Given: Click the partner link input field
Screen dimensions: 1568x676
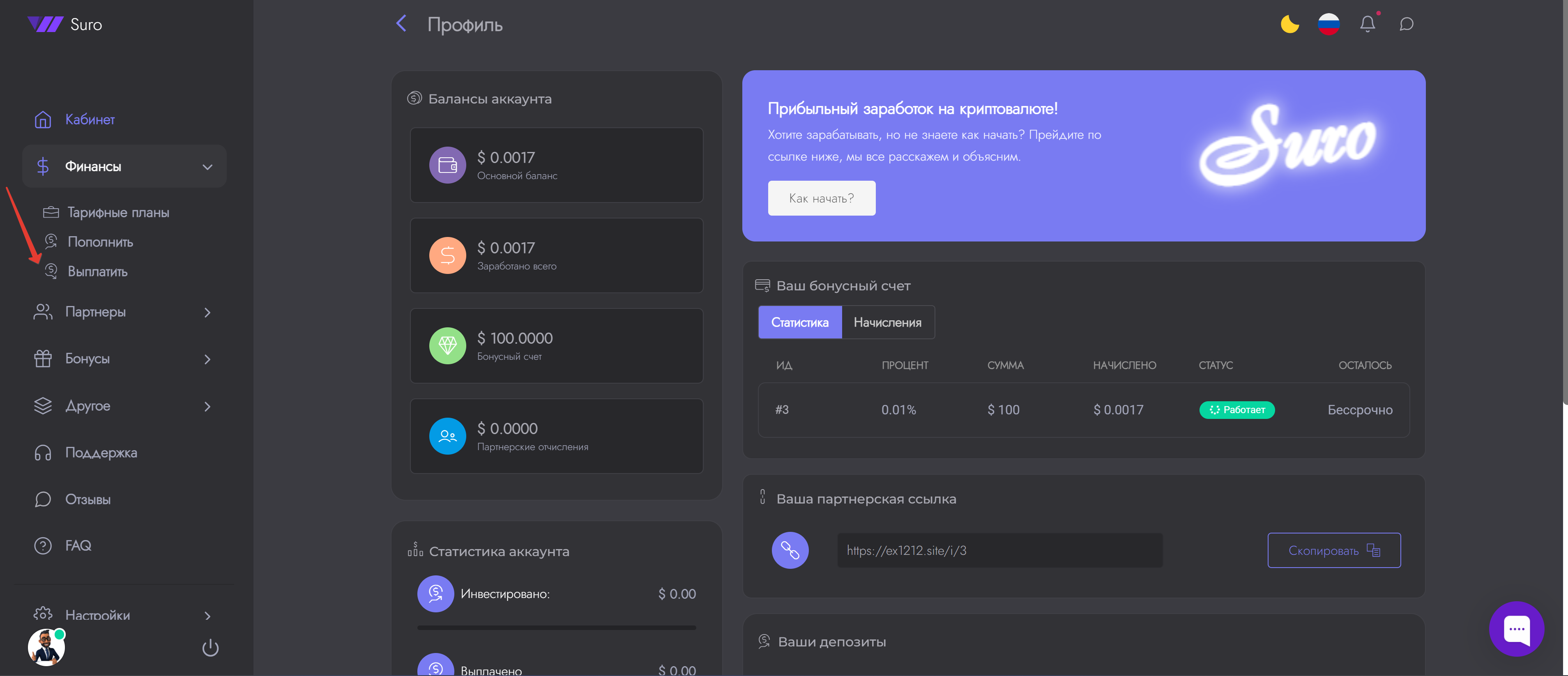Looking at the screenshot, I should (999, 550).
